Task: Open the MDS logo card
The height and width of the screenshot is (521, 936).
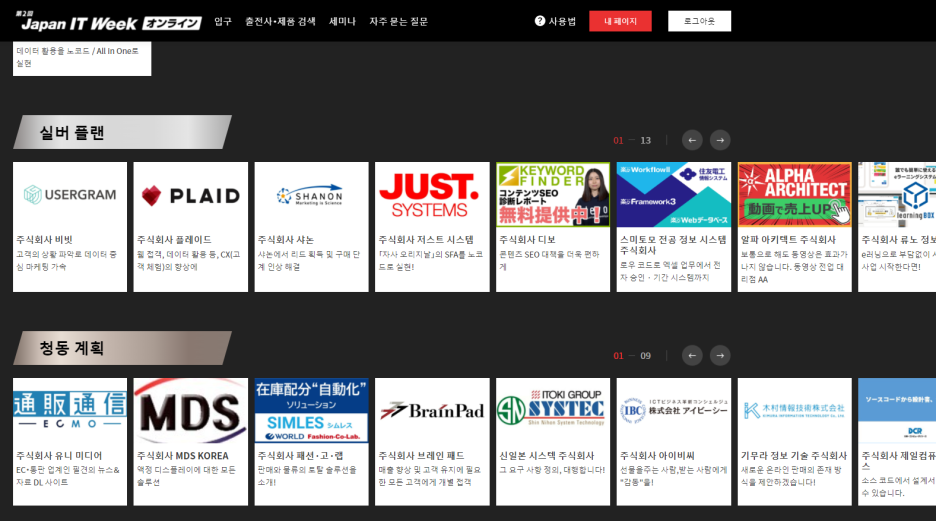Action: pyautogui.click(x=190, y=411)
